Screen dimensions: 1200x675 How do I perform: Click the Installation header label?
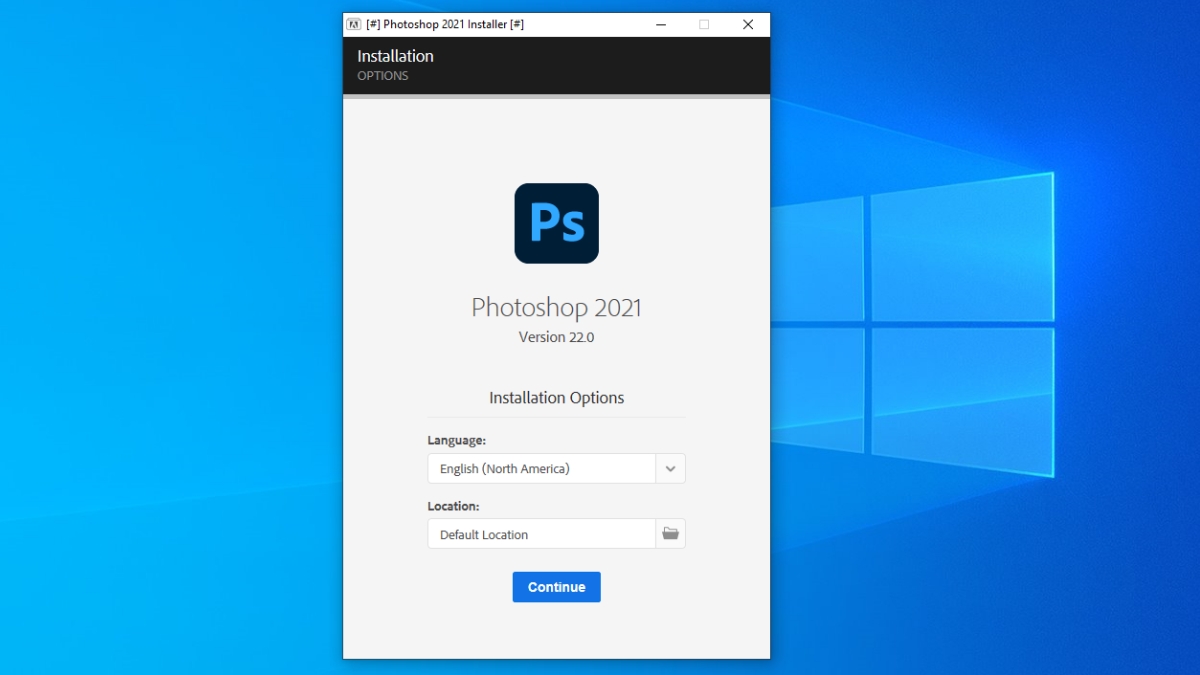coord(395,56)
